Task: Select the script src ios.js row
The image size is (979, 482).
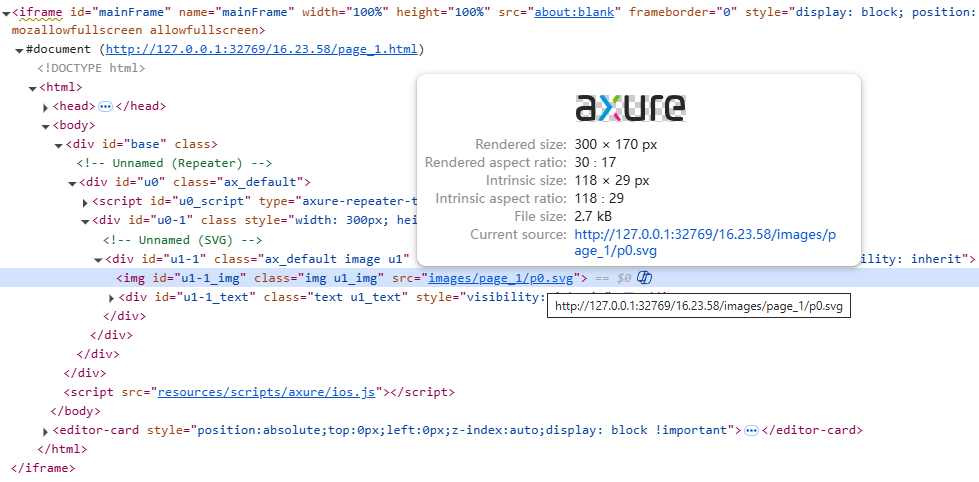Action: click(259, 393)
